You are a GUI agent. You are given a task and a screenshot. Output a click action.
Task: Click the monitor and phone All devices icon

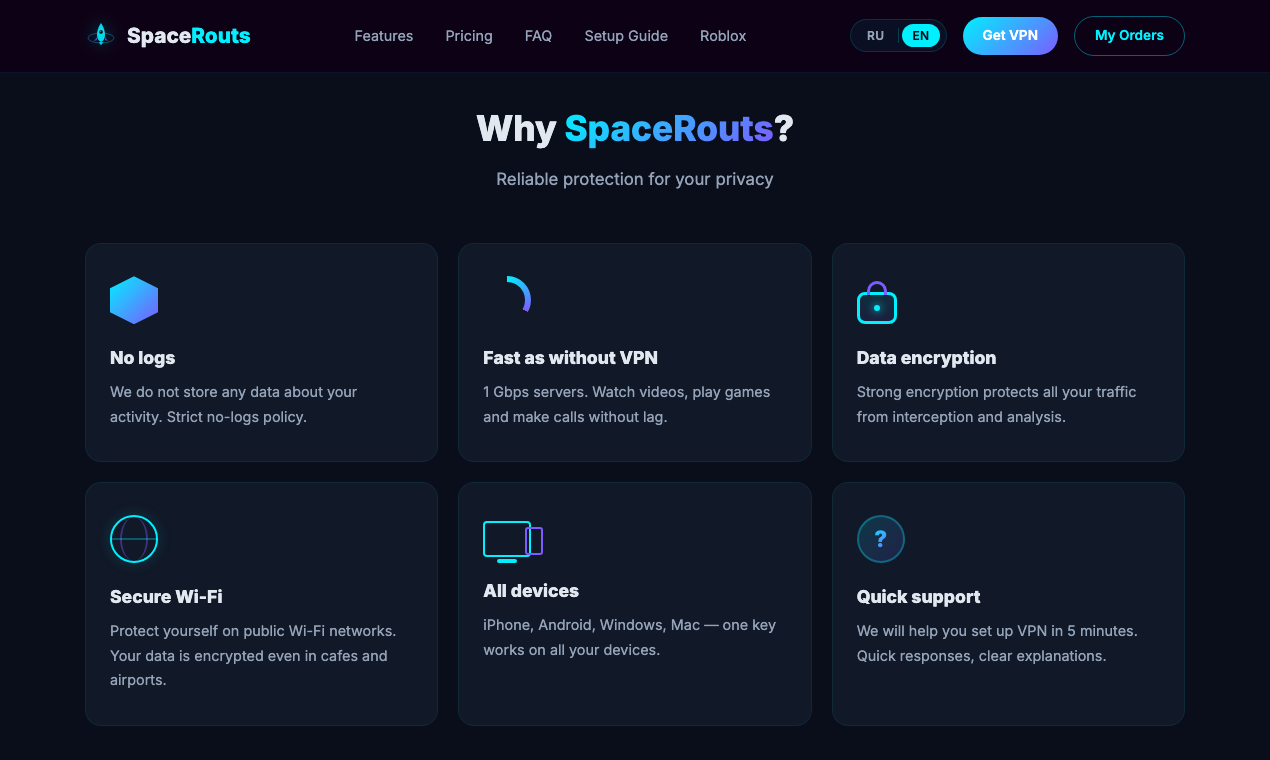513,541
